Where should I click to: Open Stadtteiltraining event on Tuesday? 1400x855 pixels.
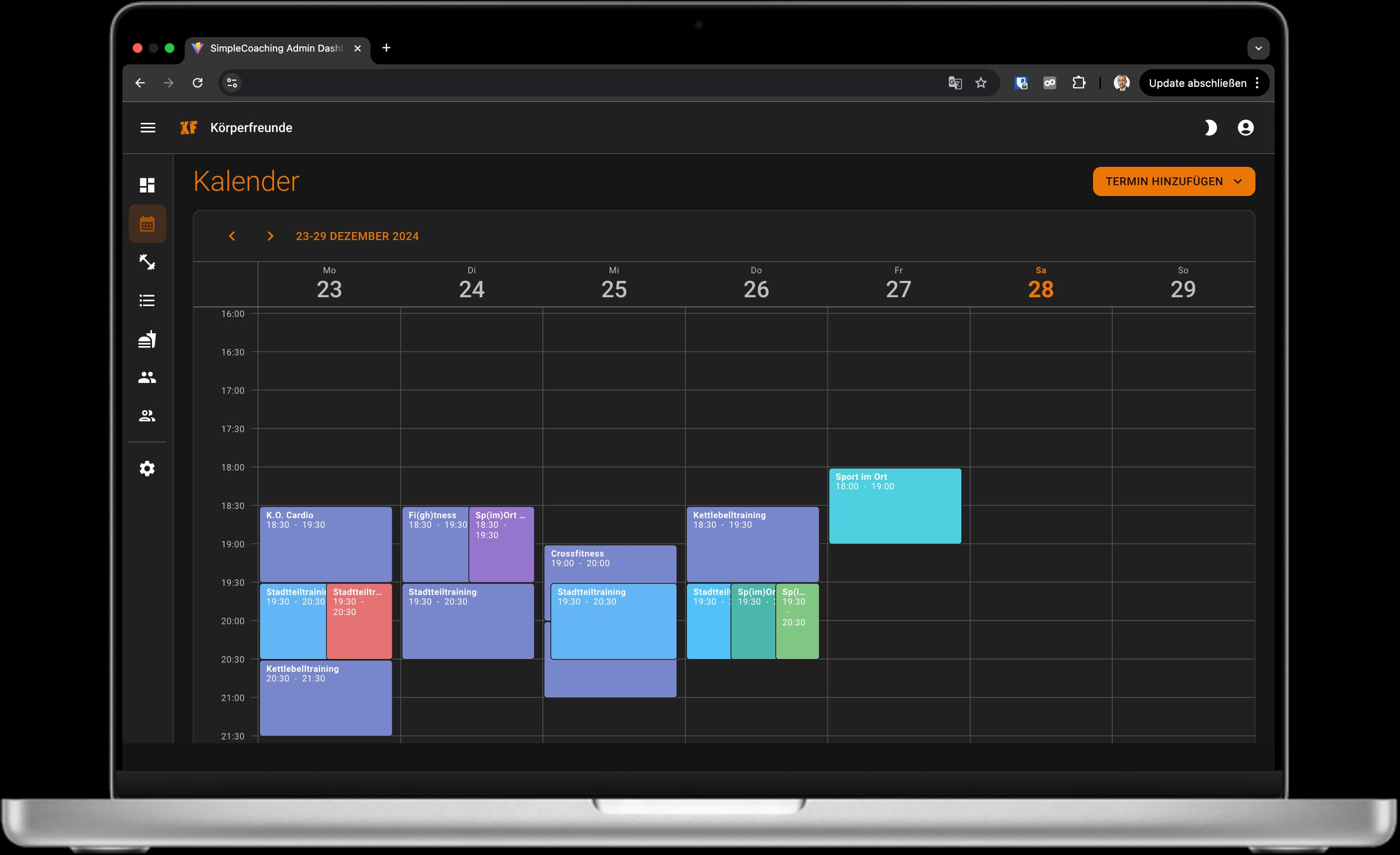[468, 622]
